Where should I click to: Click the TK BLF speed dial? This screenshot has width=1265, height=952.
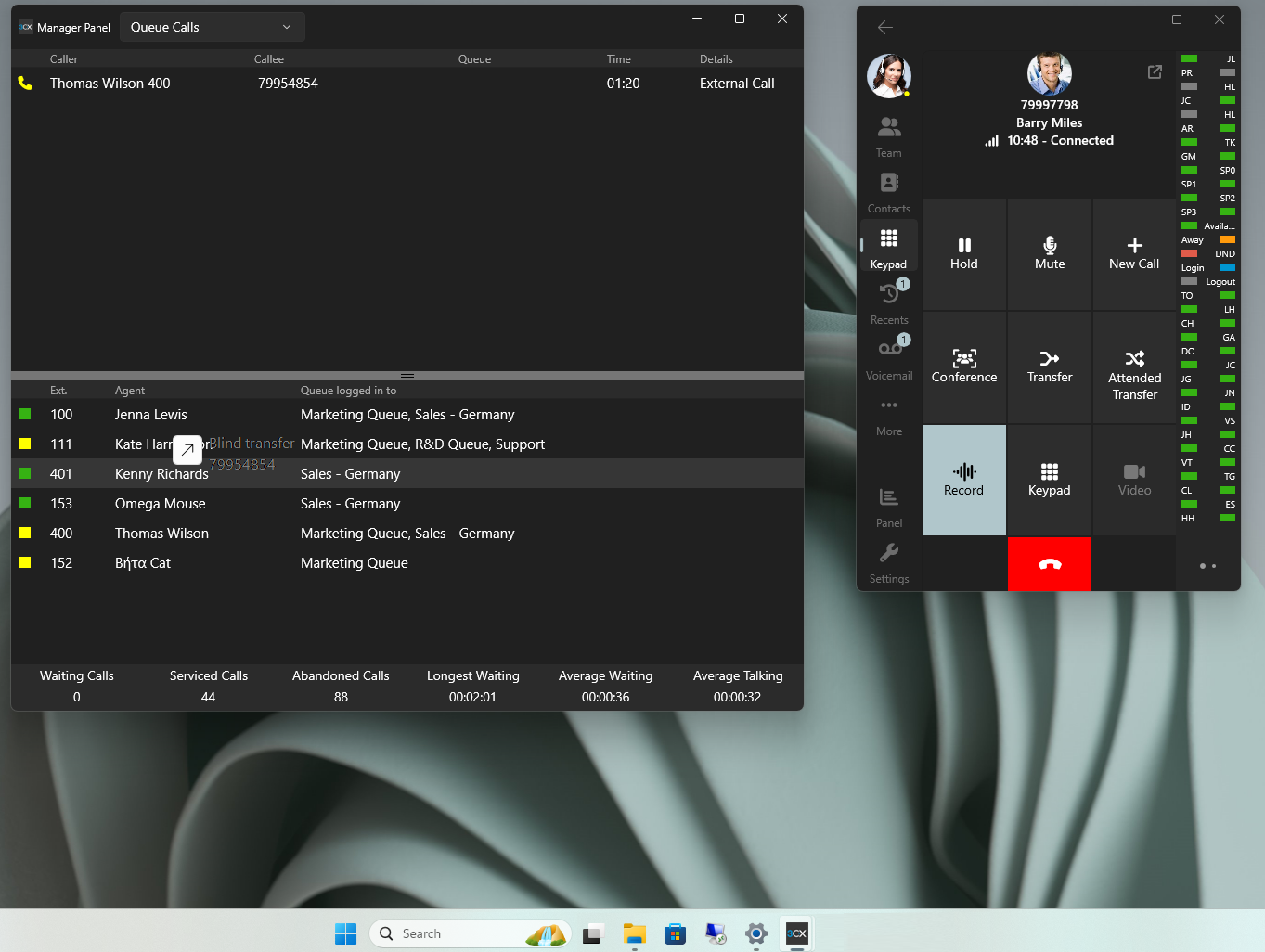(1208, 142)
